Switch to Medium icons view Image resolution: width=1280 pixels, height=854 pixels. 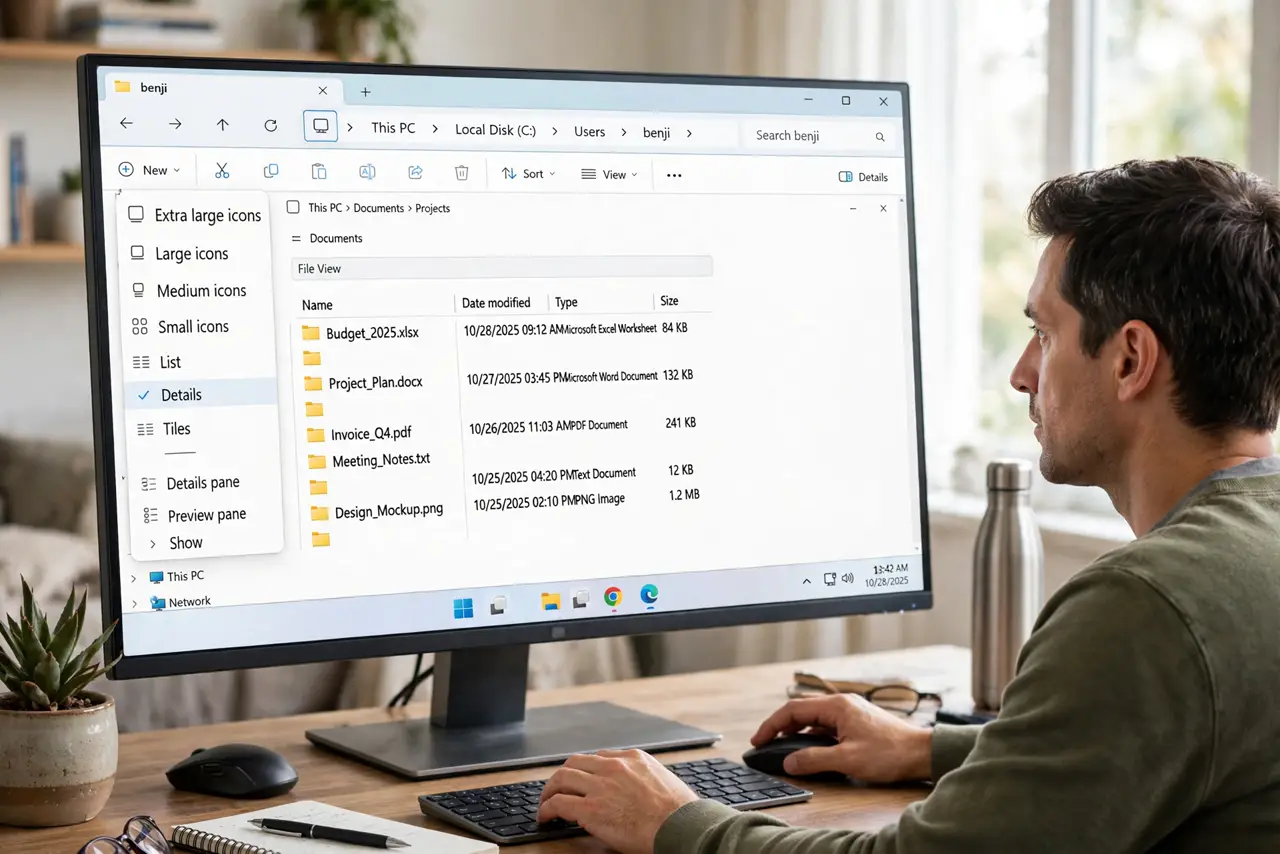point(190,291)
